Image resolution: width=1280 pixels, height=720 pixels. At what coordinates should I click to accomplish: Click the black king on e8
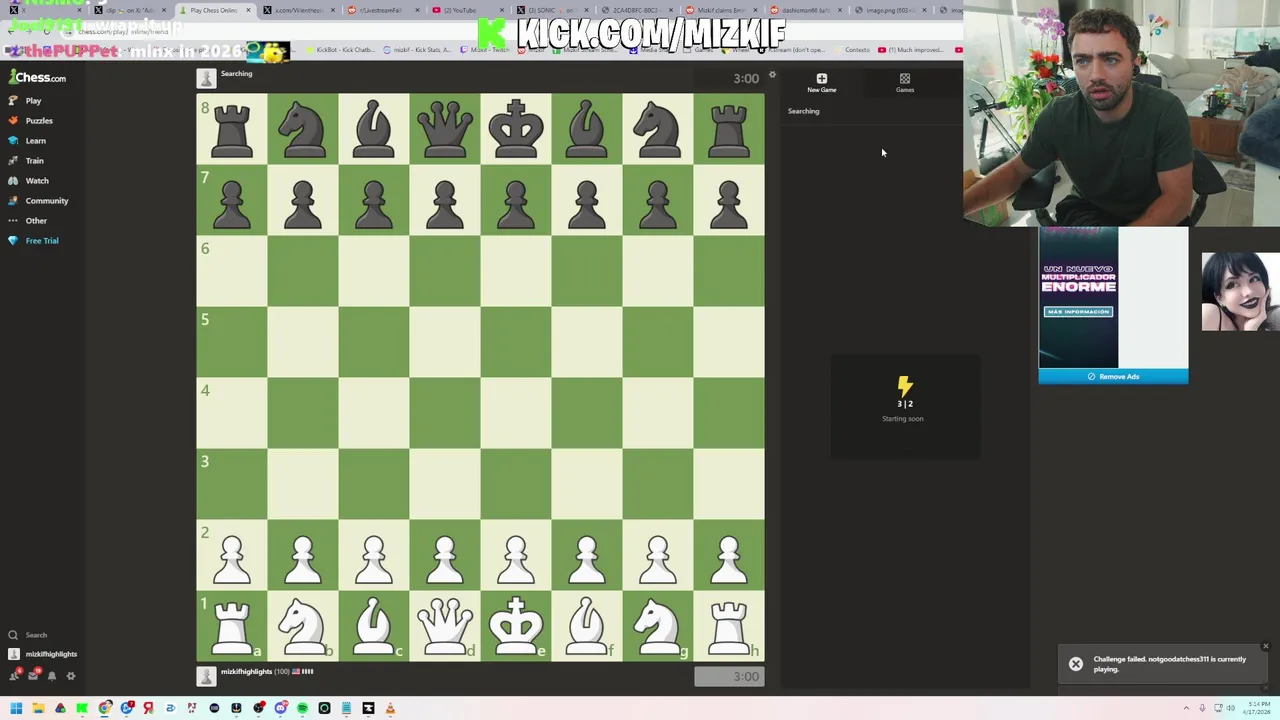click(516, 129)
